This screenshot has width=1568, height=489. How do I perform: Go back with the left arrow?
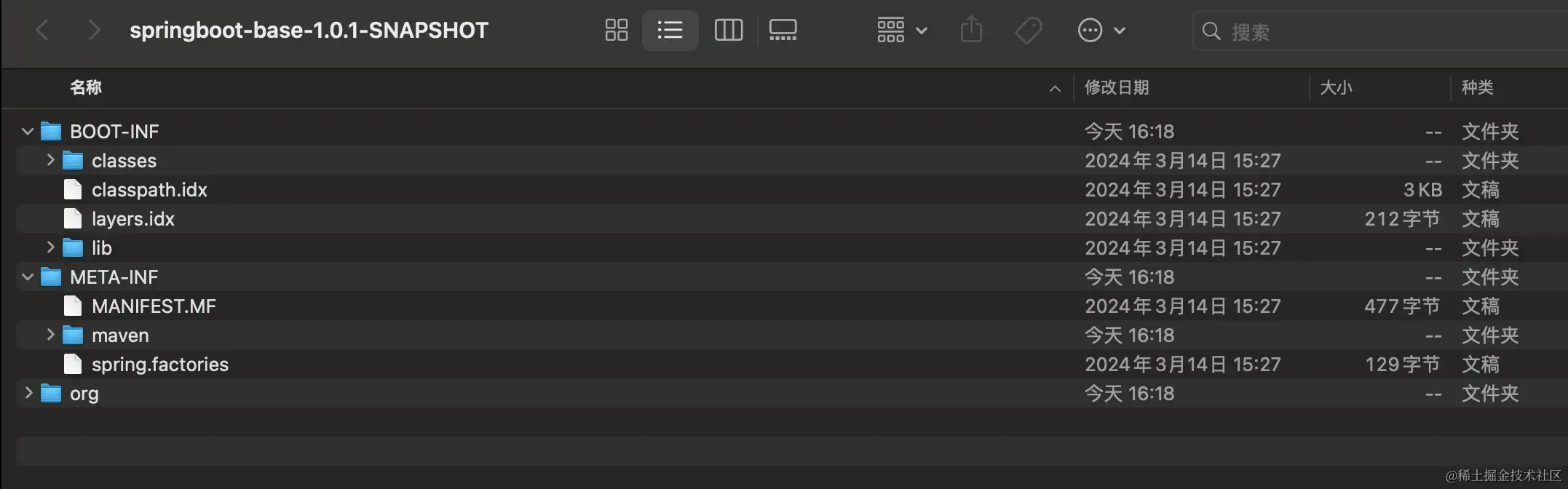[x=42, y=30]
